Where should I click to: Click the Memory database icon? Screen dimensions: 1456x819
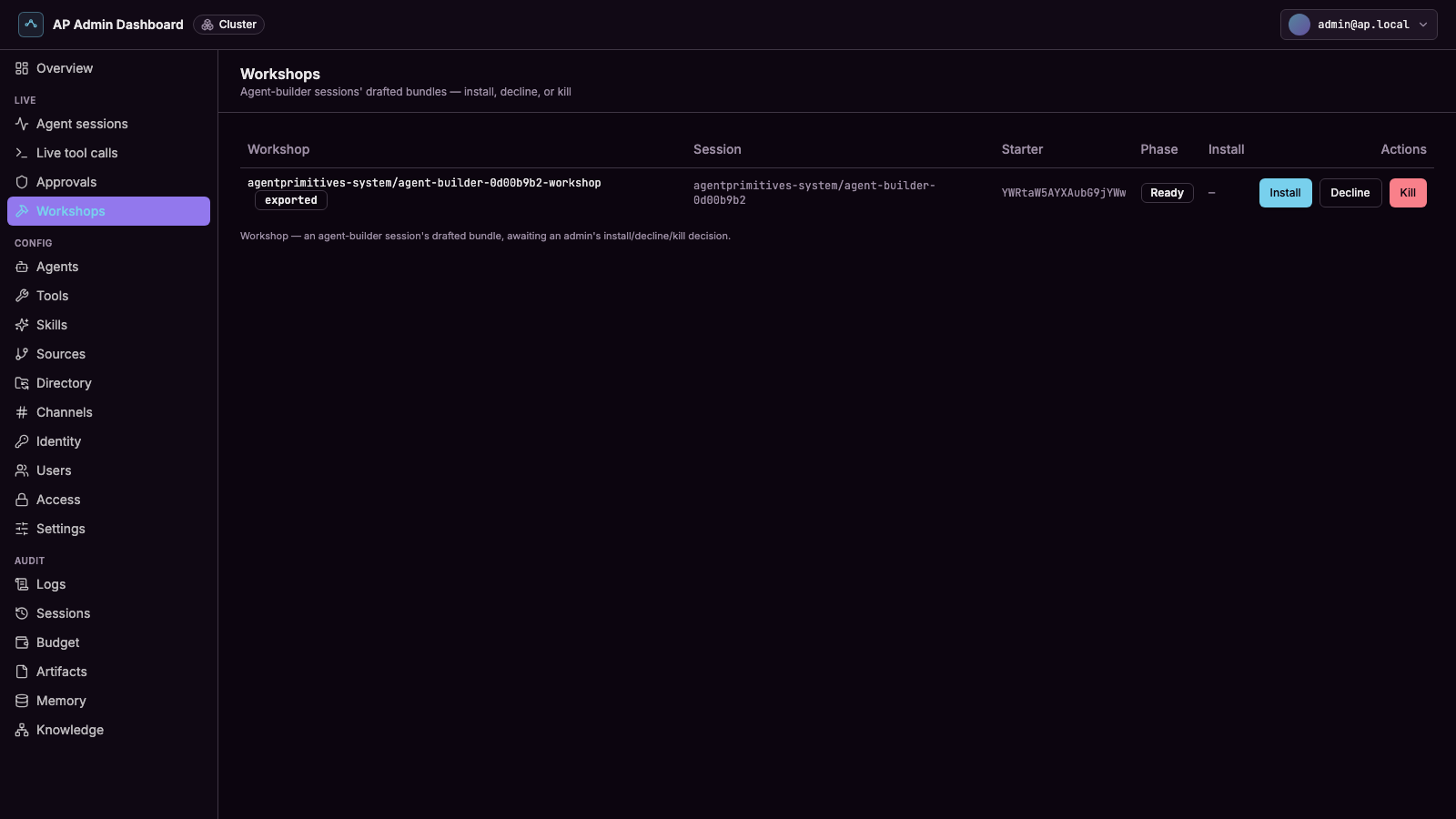(22, 701)
